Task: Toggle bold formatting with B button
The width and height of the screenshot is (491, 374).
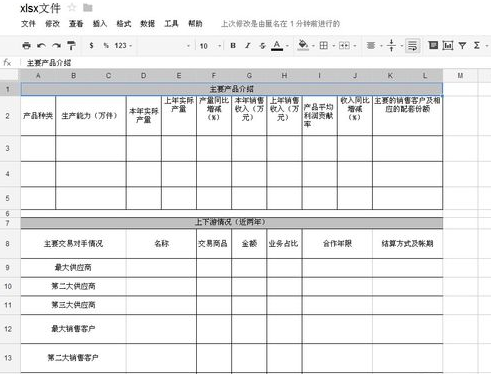Action: tap(233, 46)
